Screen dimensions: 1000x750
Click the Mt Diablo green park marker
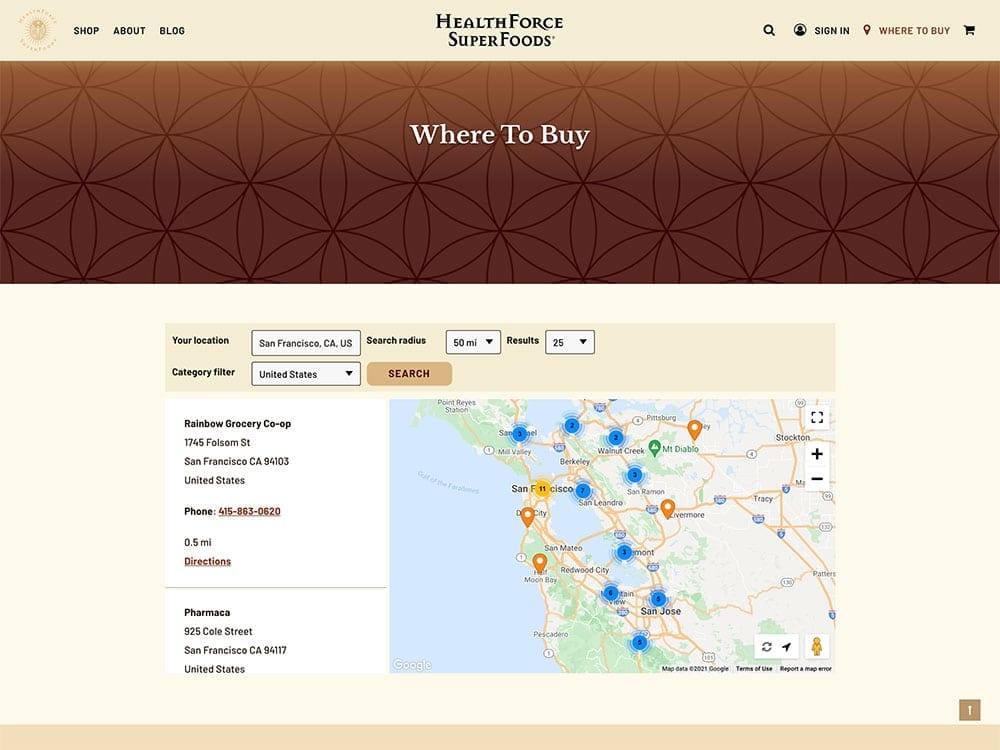coord(654,448)
